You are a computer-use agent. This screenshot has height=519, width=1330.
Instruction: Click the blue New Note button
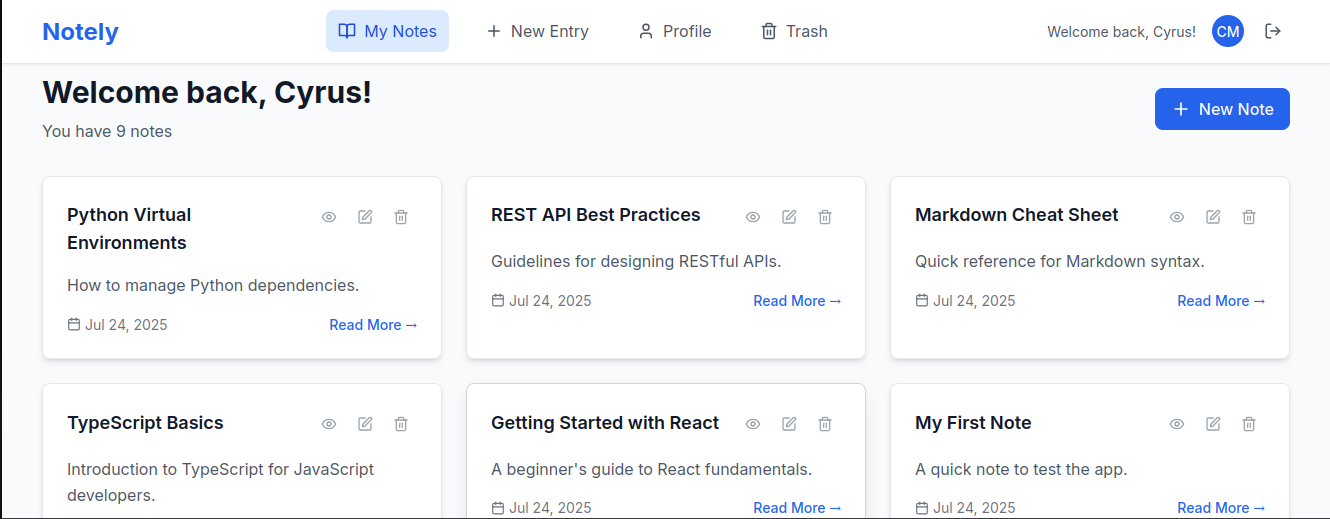(1222, 109)
